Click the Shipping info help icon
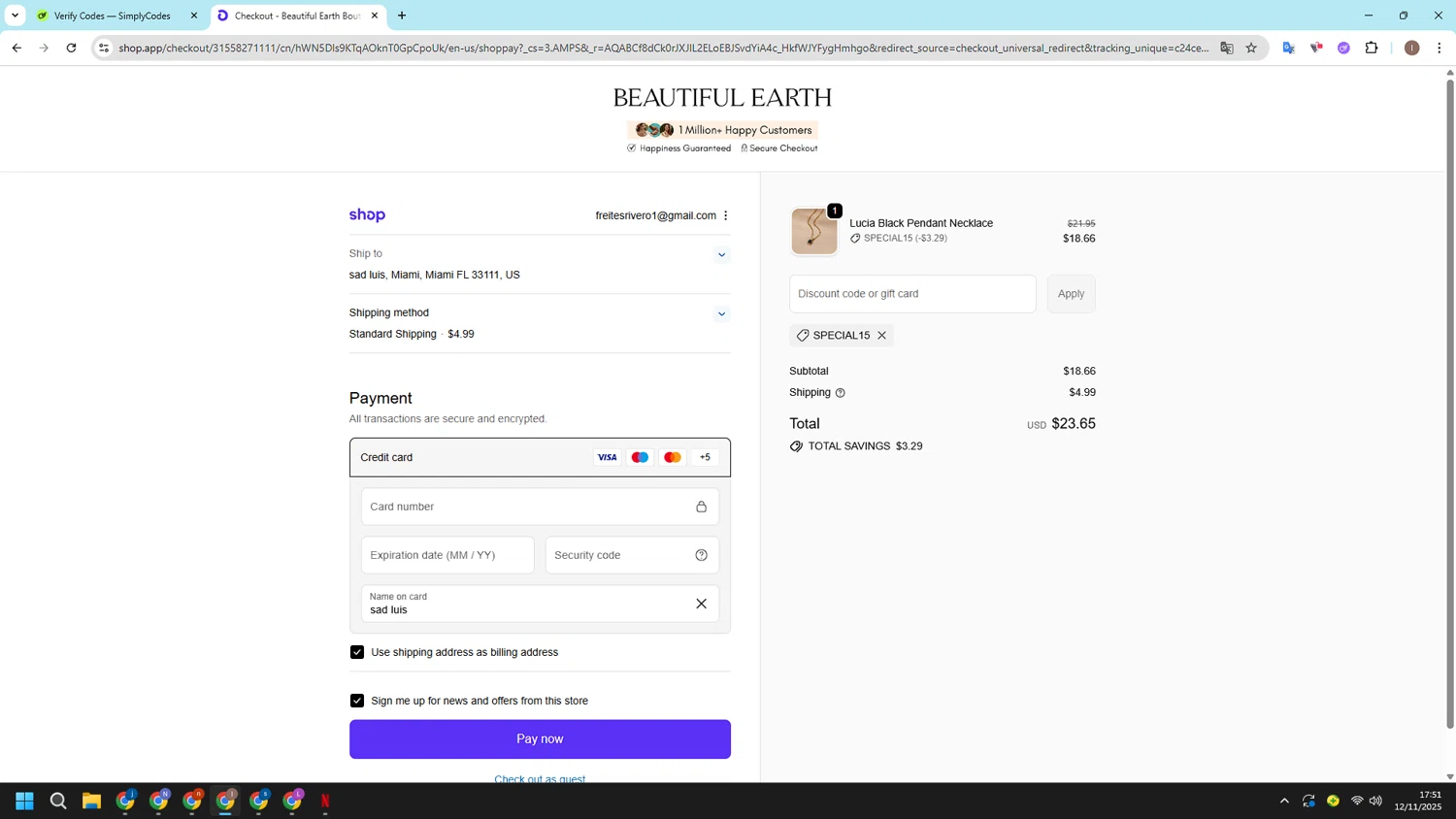The width and height of the screenshot is (1456, 819). (841, 393)
